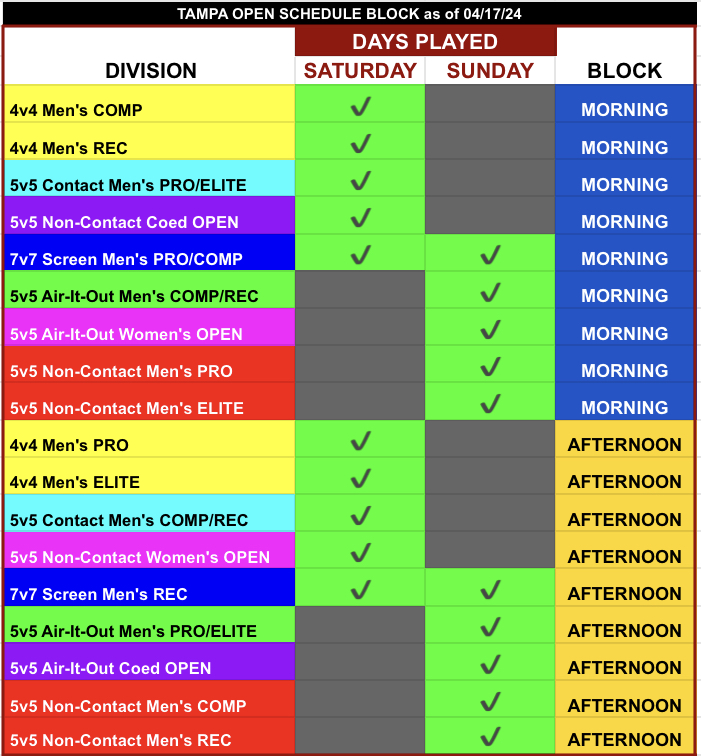Select the Saturday check for 4v4 Men's REC
Screen dimensions: 701x756
(x=360, y=144)
